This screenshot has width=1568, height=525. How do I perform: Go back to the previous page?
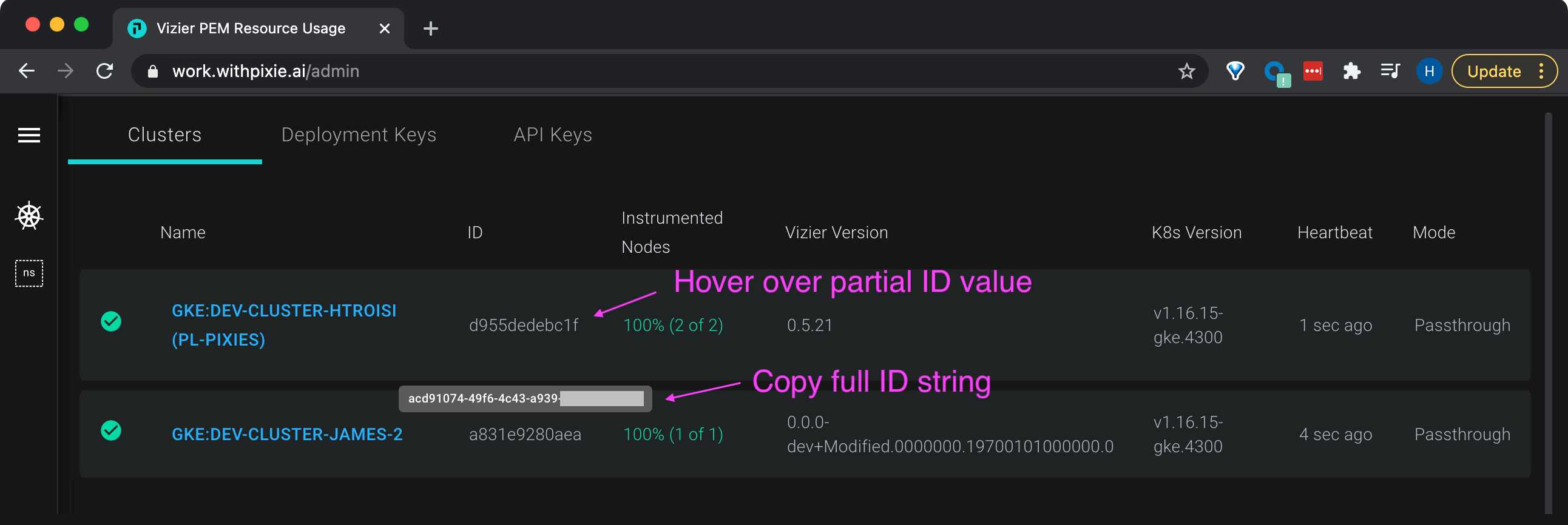coord(27,72)
